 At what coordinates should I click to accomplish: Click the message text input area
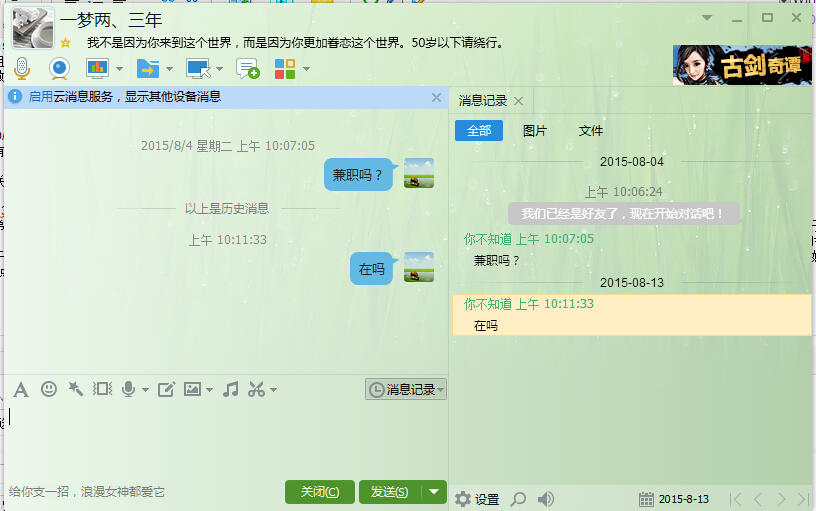click(x=226, y=440)
